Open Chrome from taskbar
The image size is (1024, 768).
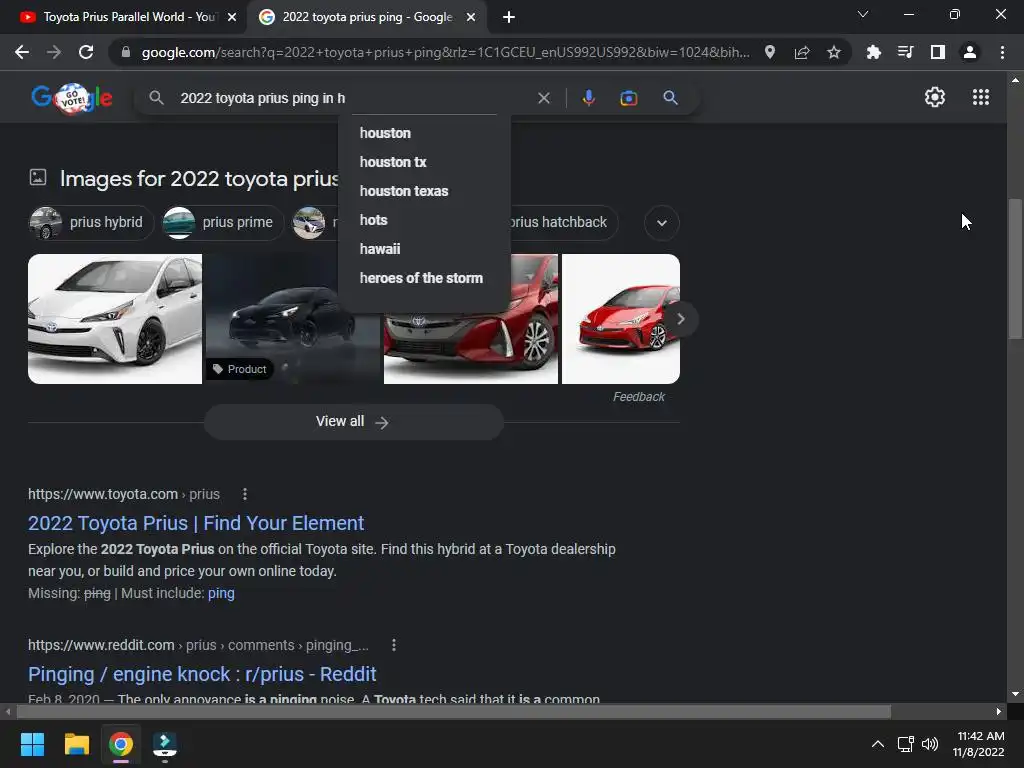[121, 744]
